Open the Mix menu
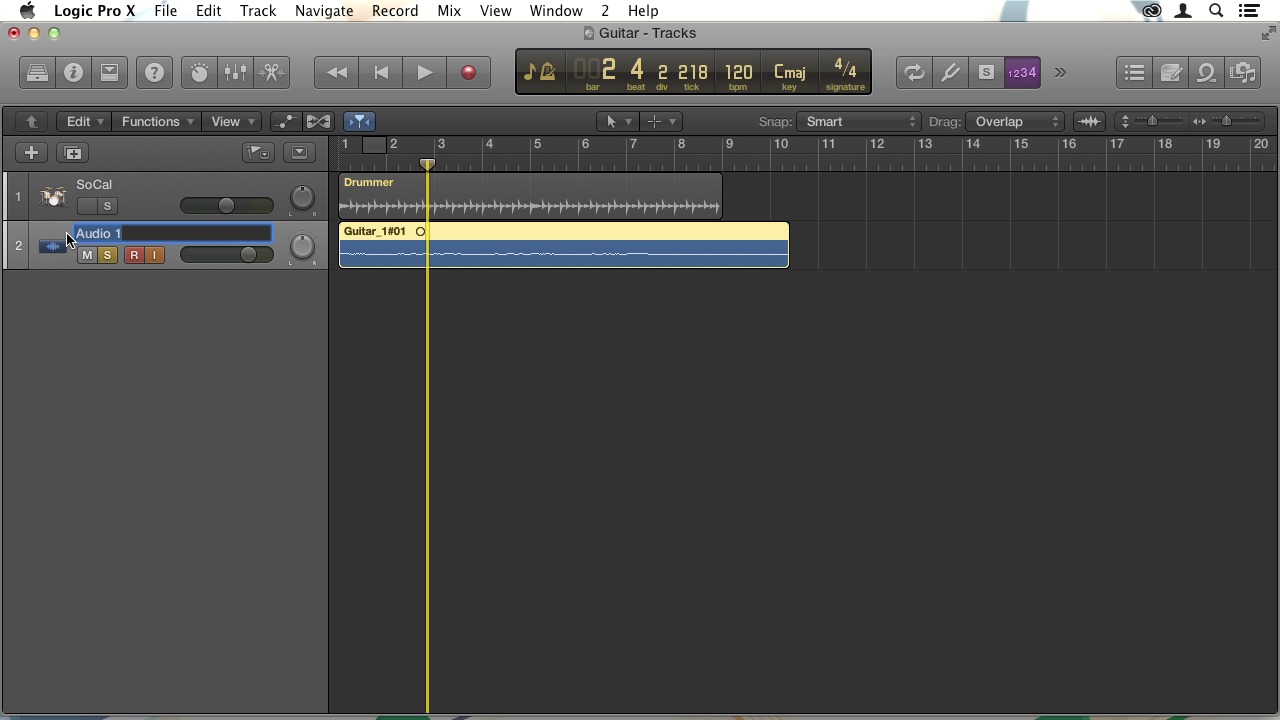Viewport: 1280px width, 720px height. click(x=449, y=11)
